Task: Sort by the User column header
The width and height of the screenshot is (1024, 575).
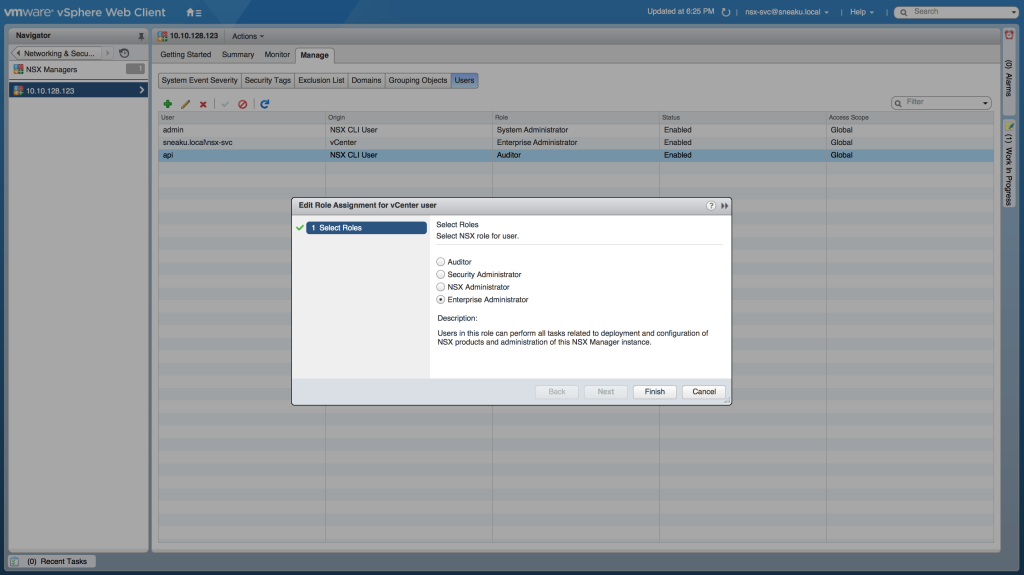Action: [242, 118]
